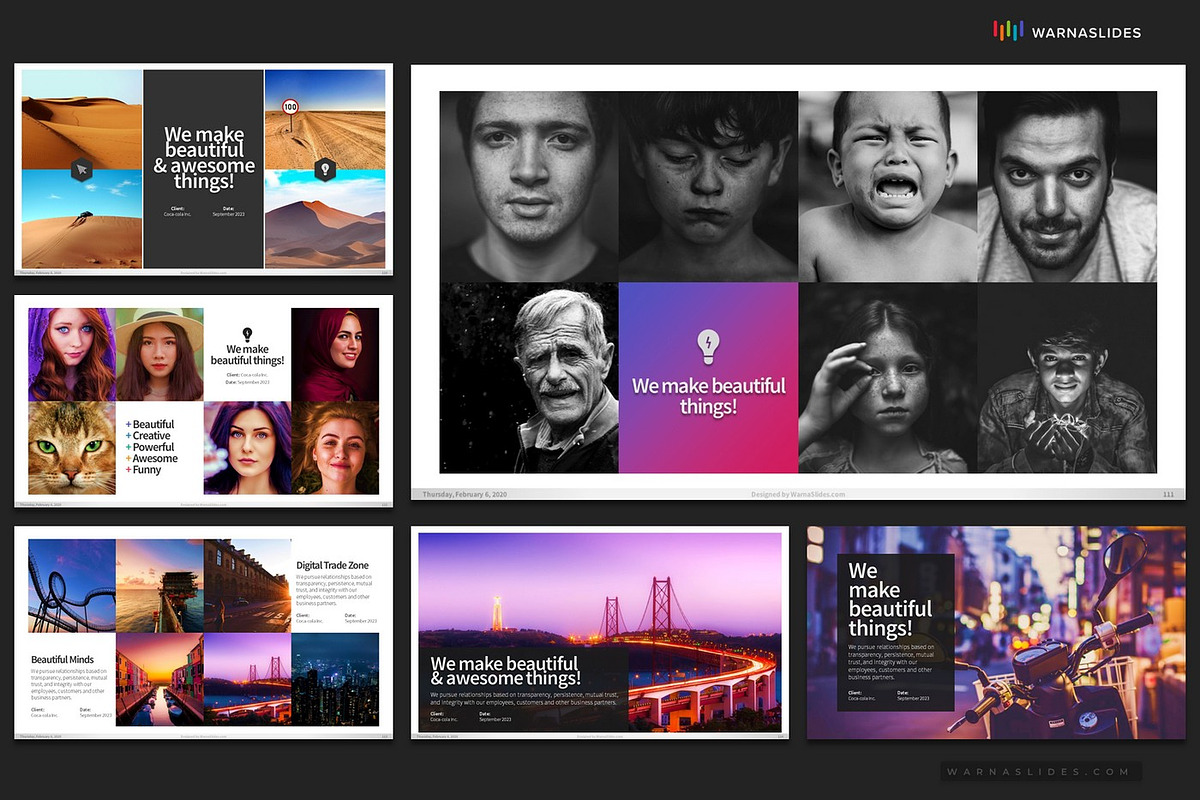Image resolution: width=1200 pixels, height=800 pixels.
Task: Select the girl touching her eye portrait
Action: pyautogui.click(x=888, y=377)
